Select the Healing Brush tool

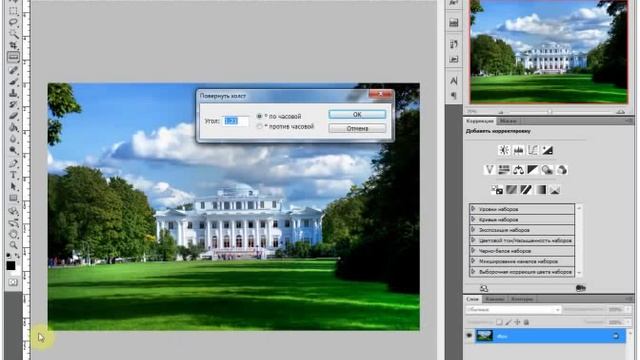point(13,70)
